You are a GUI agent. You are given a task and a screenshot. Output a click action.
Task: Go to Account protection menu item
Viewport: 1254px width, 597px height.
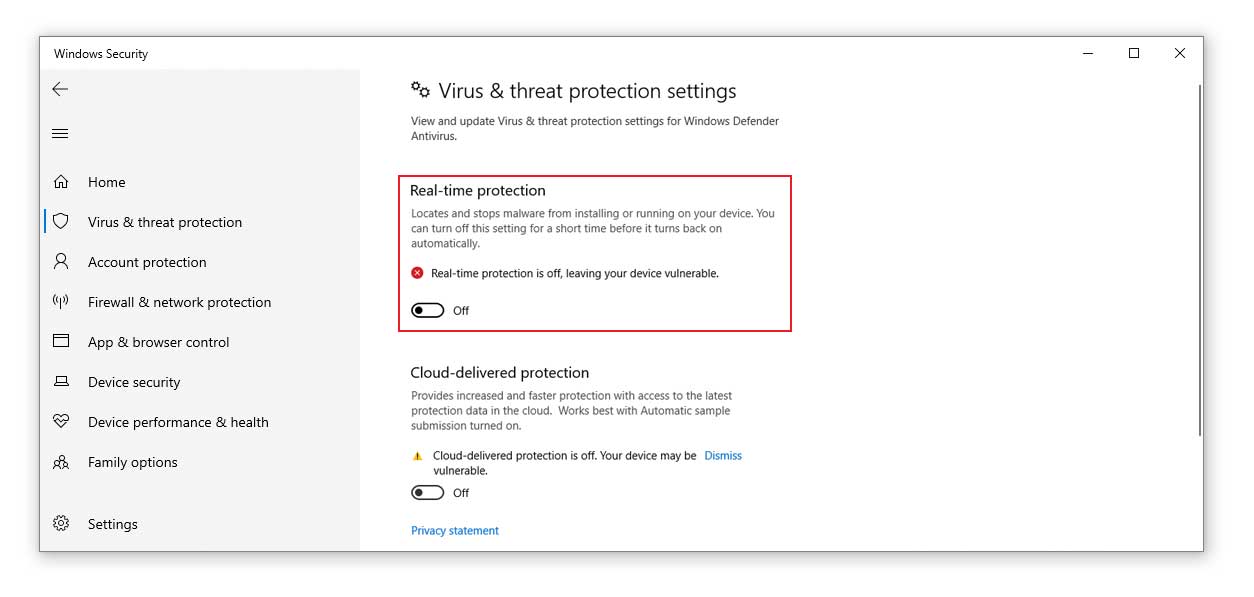[147, 262]
